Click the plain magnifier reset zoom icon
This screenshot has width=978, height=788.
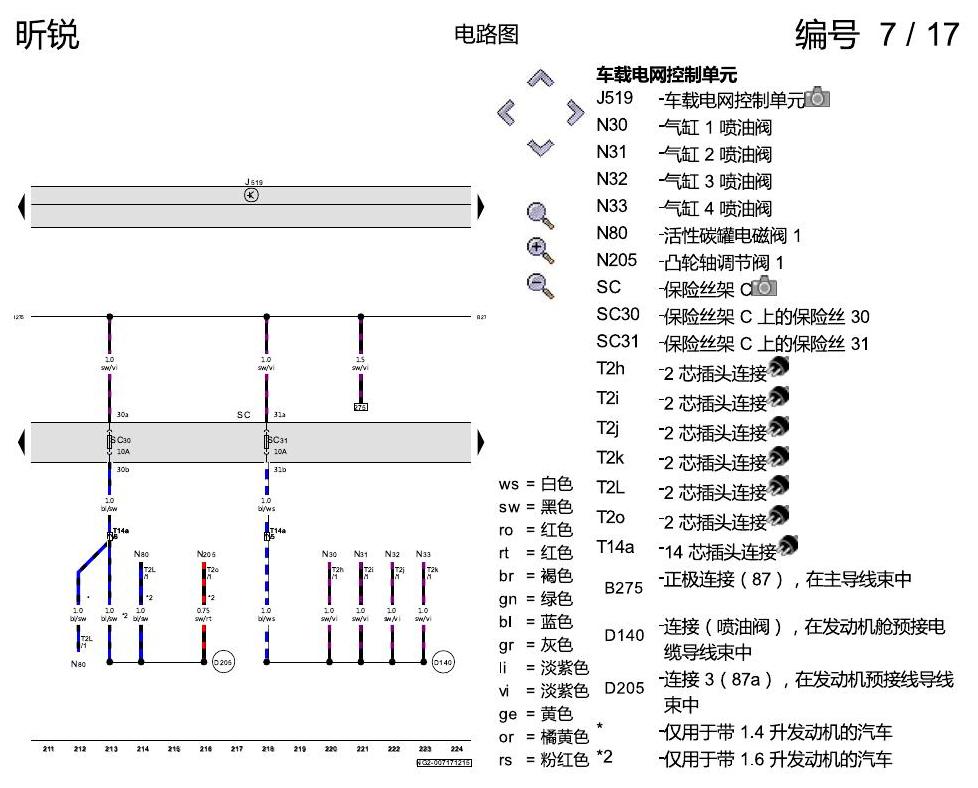(540, 215)
